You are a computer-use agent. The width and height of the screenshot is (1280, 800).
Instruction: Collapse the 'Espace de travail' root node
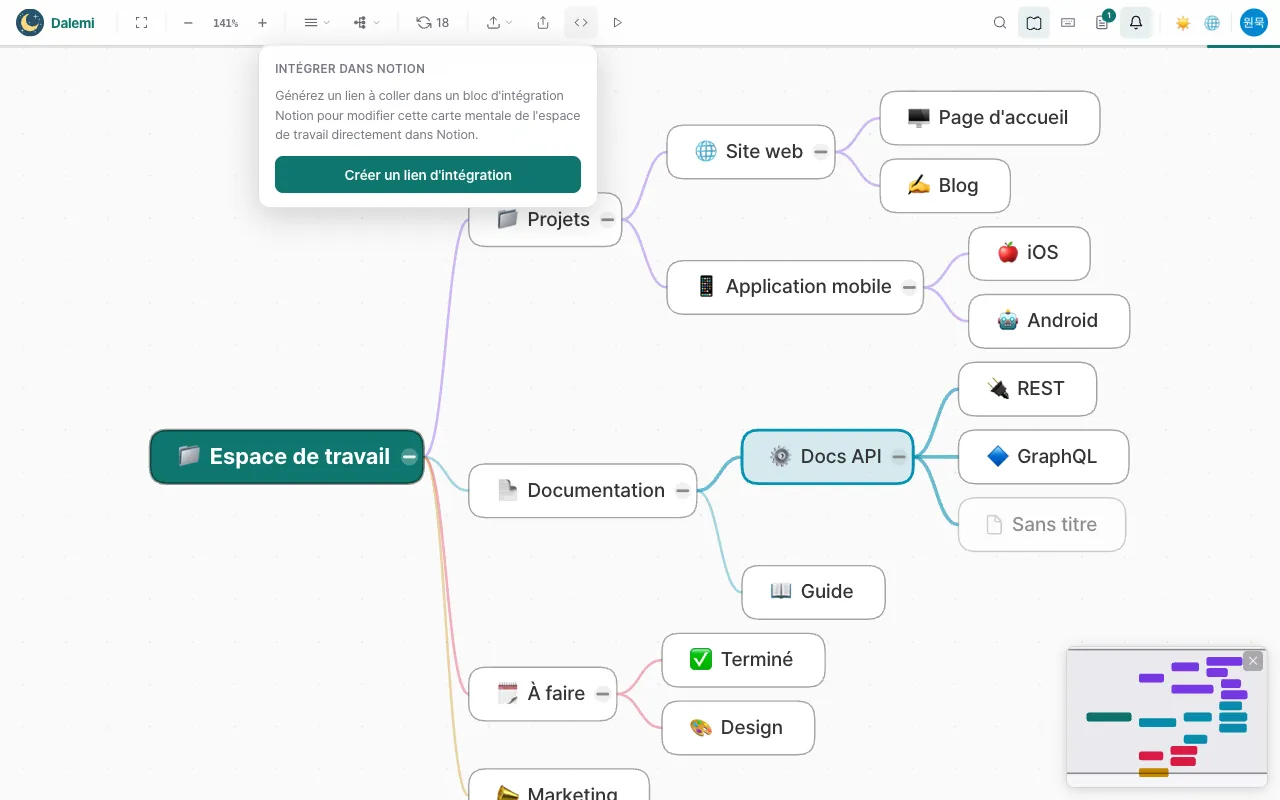point(409,457)
